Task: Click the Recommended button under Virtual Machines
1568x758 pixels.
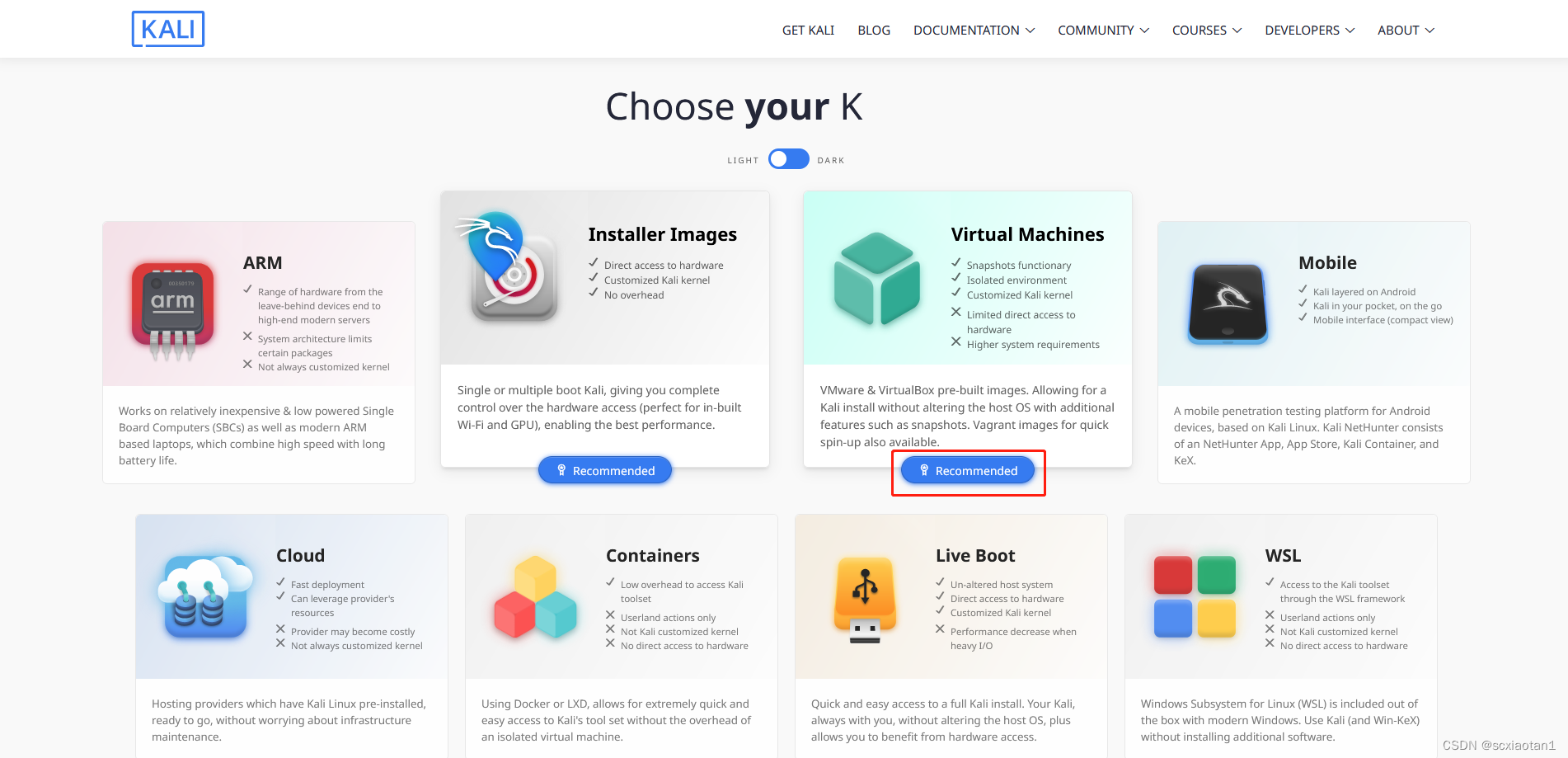Action: (968, 470)
